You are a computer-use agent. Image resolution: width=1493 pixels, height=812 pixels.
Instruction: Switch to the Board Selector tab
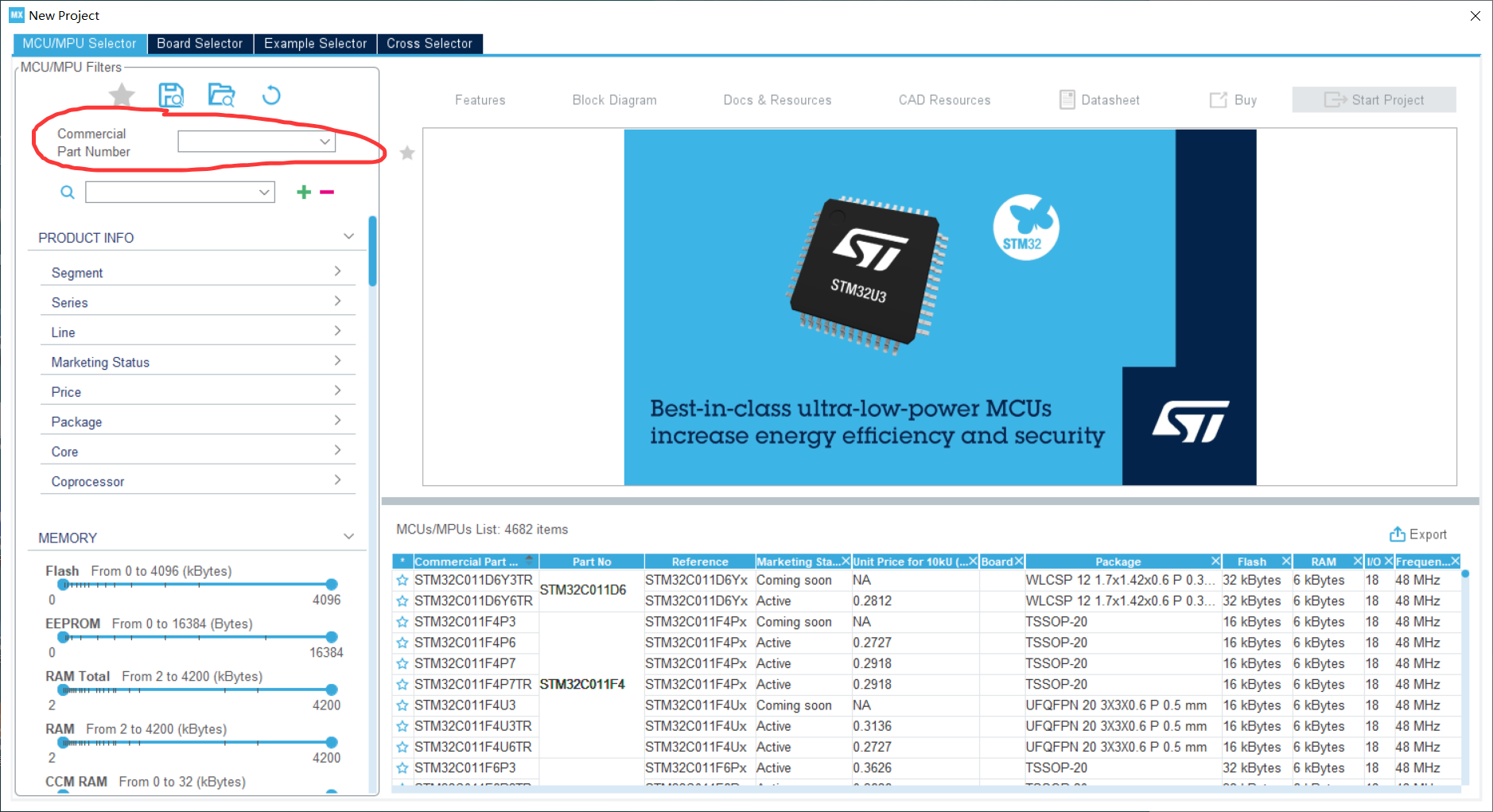200,44
